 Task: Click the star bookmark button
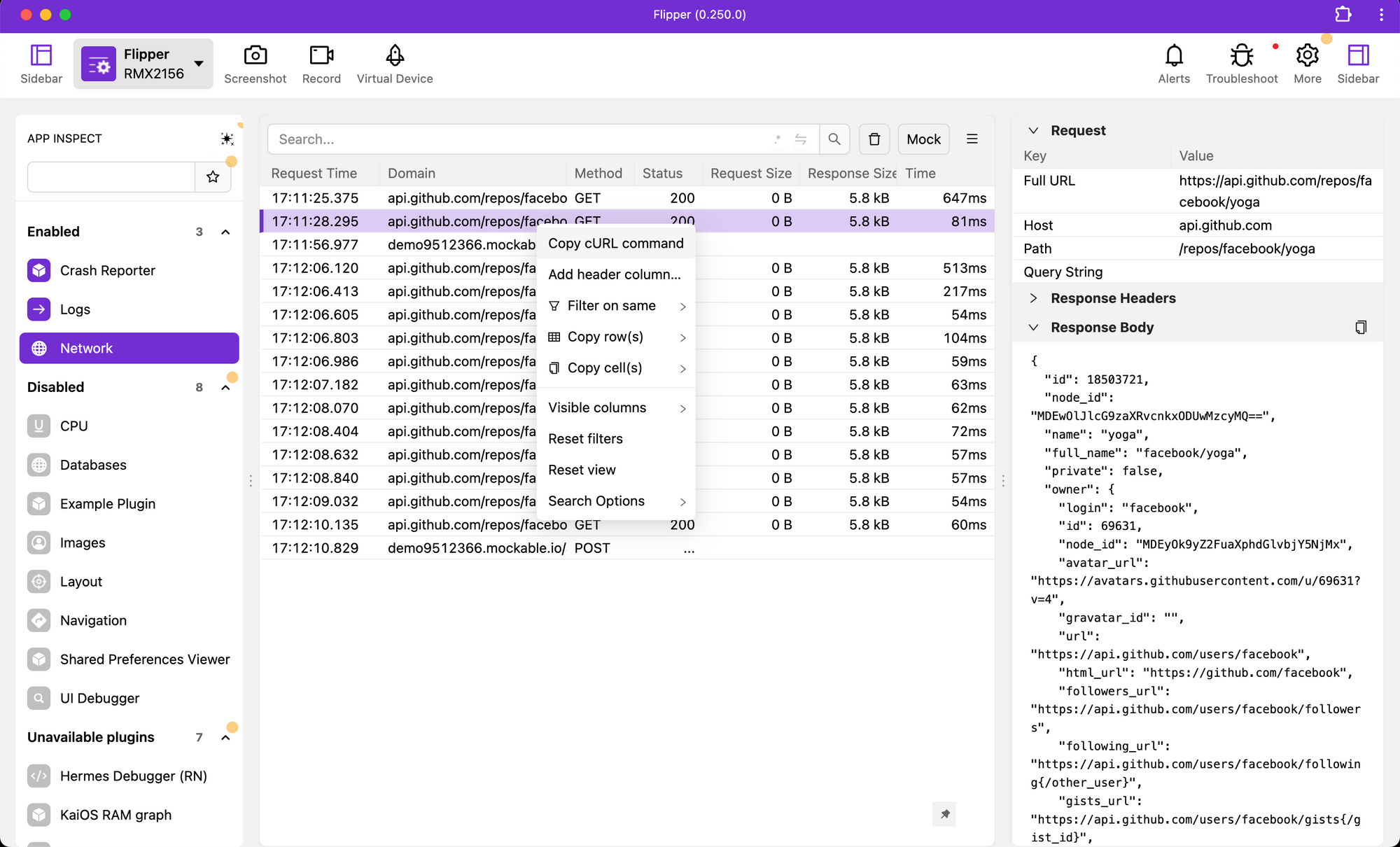[x=213, y=177]
